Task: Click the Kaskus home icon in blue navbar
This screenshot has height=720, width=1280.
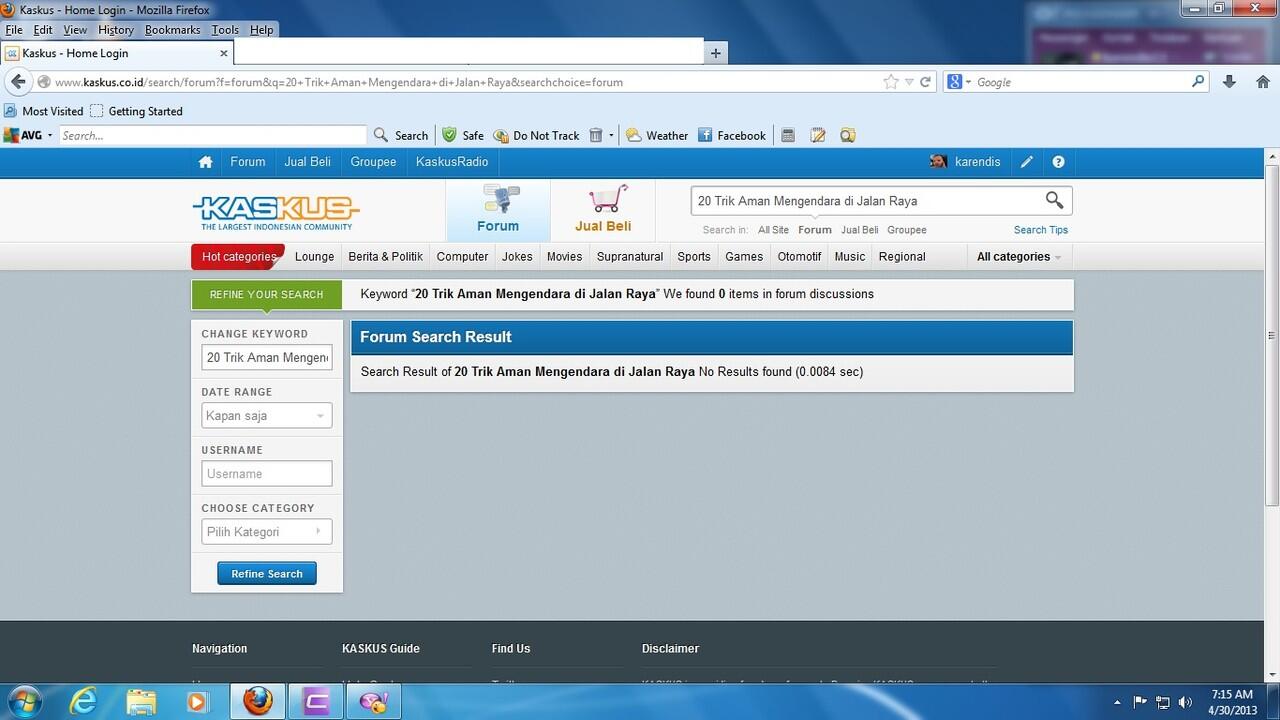Action: point(205,162)
